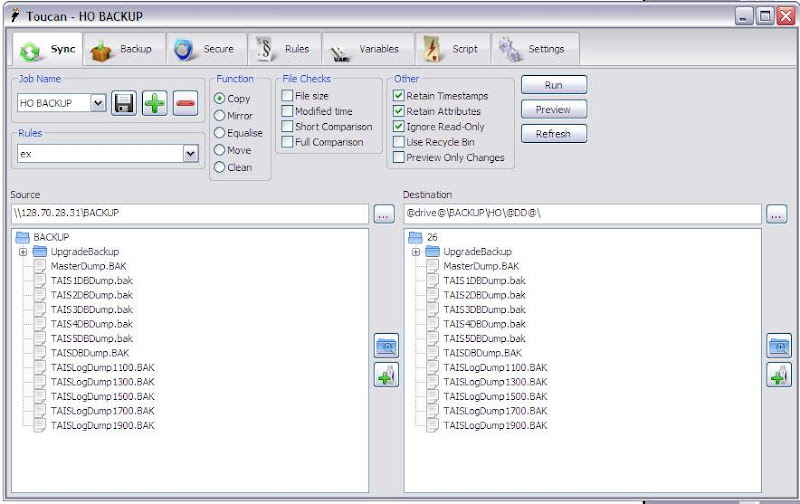Click destination UpgradeBackup folder icon
This screenshot has width=800, height=504.
coord(433,251)
